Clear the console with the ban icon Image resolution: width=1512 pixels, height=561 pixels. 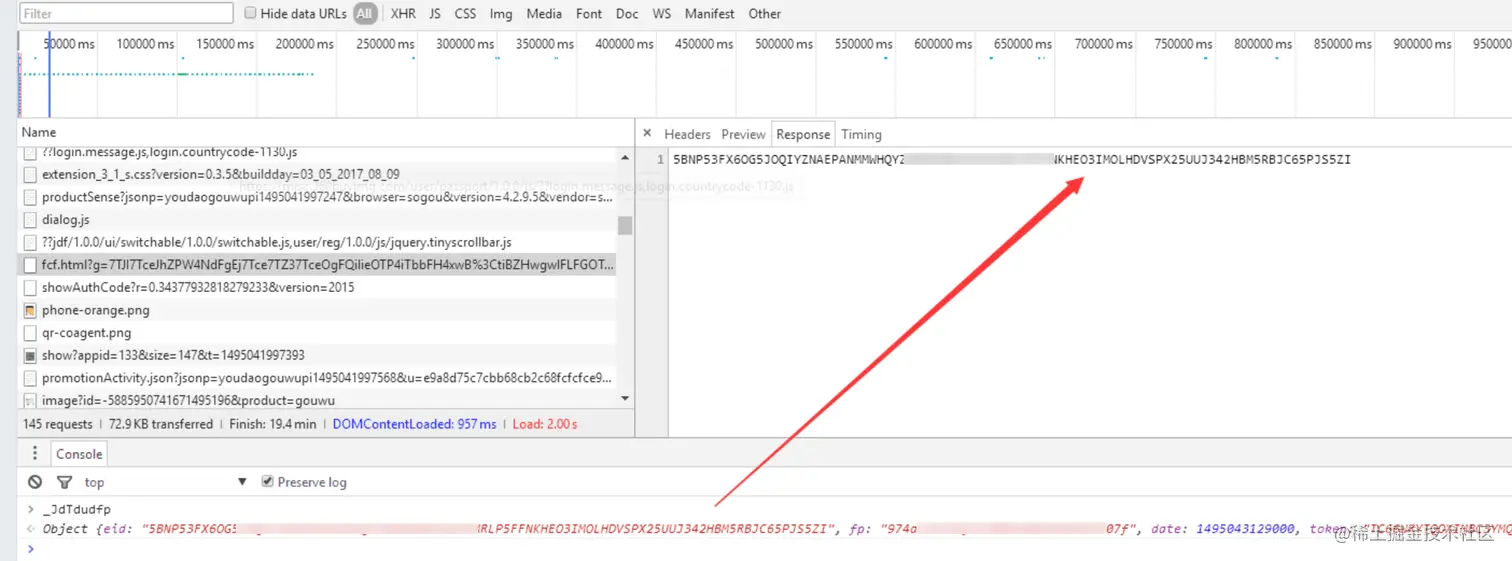pos(35,482)
